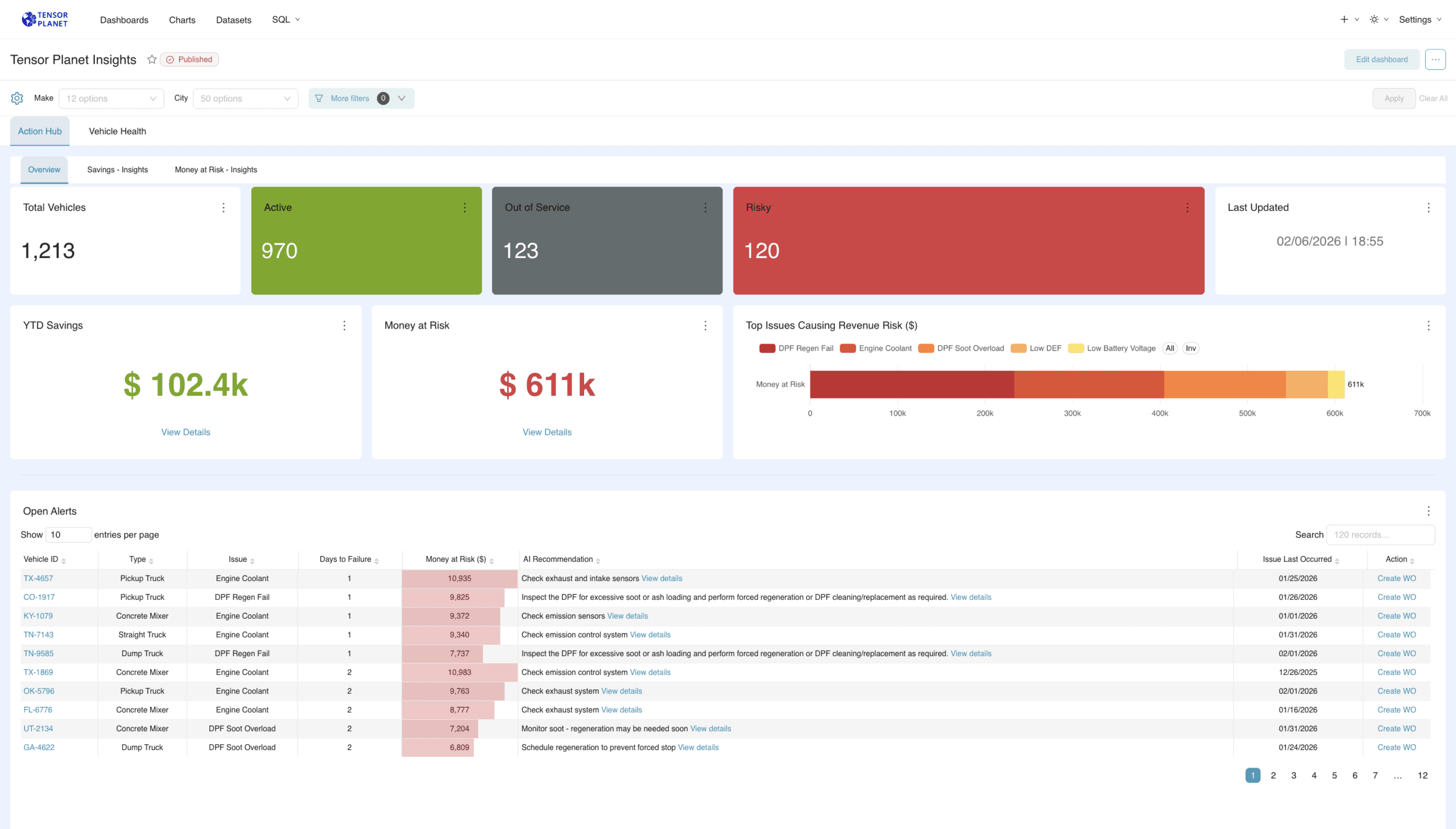The height and width of the screenshot is (829, 1456).
Task: Click the Engine Coolant bar segment
Action: coord(1088,384)
